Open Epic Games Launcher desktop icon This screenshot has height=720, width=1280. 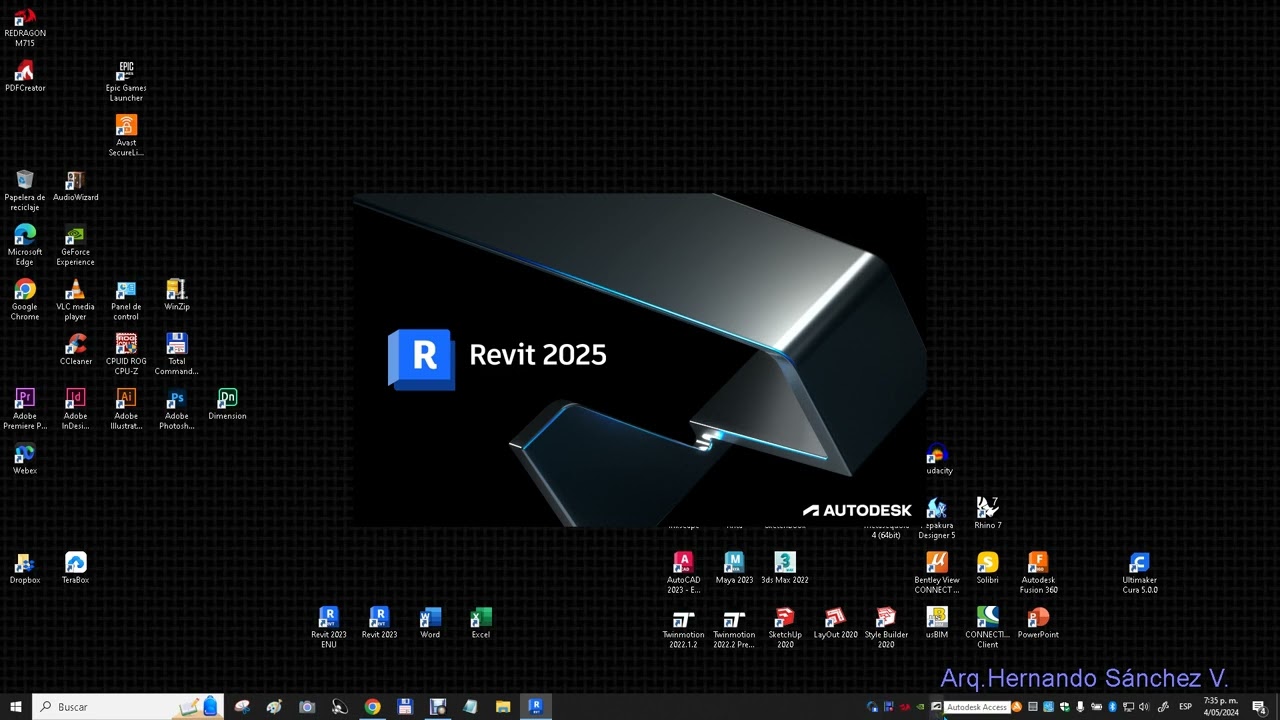[x=126, y=81]
